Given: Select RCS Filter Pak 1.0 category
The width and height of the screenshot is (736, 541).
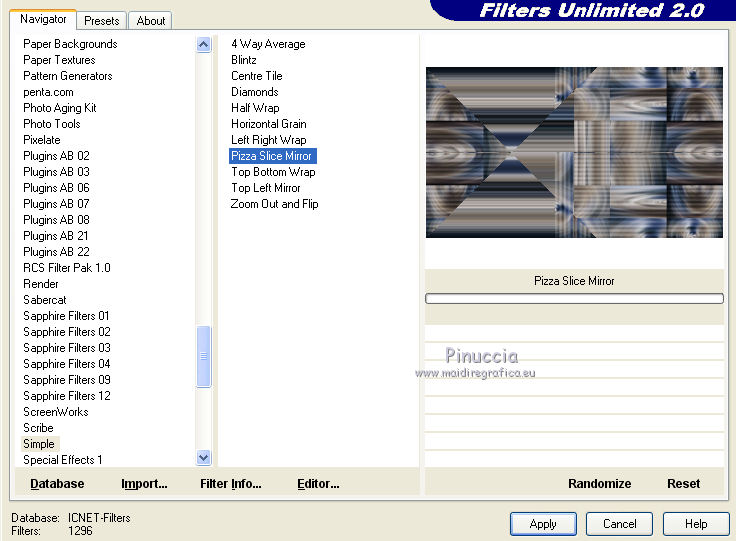Looking at the screenshot, I should click(67, 268).
